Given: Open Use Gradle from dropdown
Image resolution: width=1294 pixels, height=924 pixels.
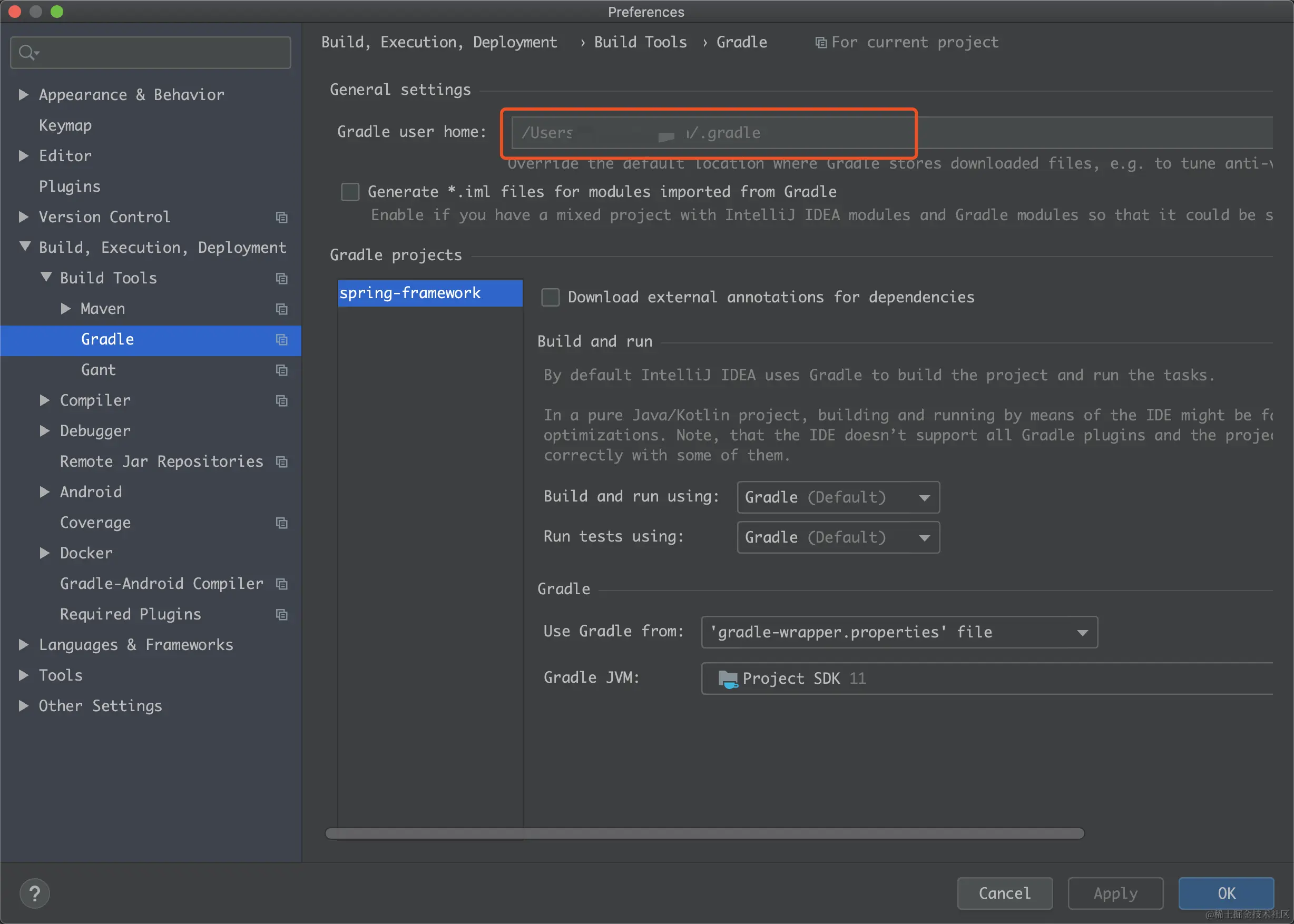Looking at the screenshot, I should point(899,632).
